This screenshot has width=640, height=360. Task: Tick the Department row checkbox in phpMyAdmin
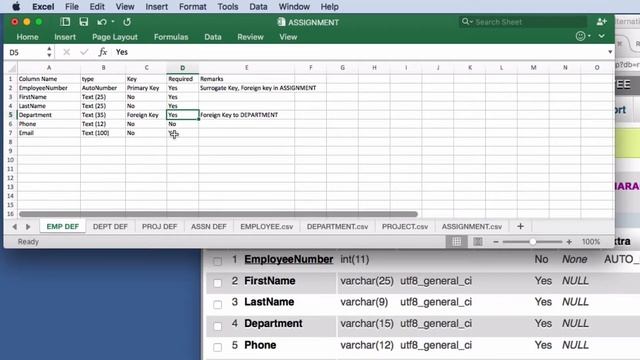pyautogui.click(x=218, y=326)
